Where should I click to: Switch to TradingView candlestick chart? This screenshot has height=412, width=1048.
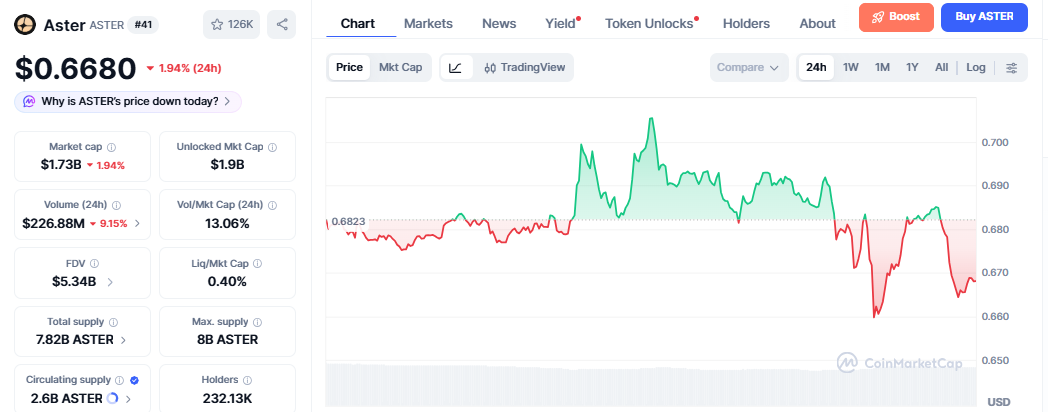tap(525, 68)
